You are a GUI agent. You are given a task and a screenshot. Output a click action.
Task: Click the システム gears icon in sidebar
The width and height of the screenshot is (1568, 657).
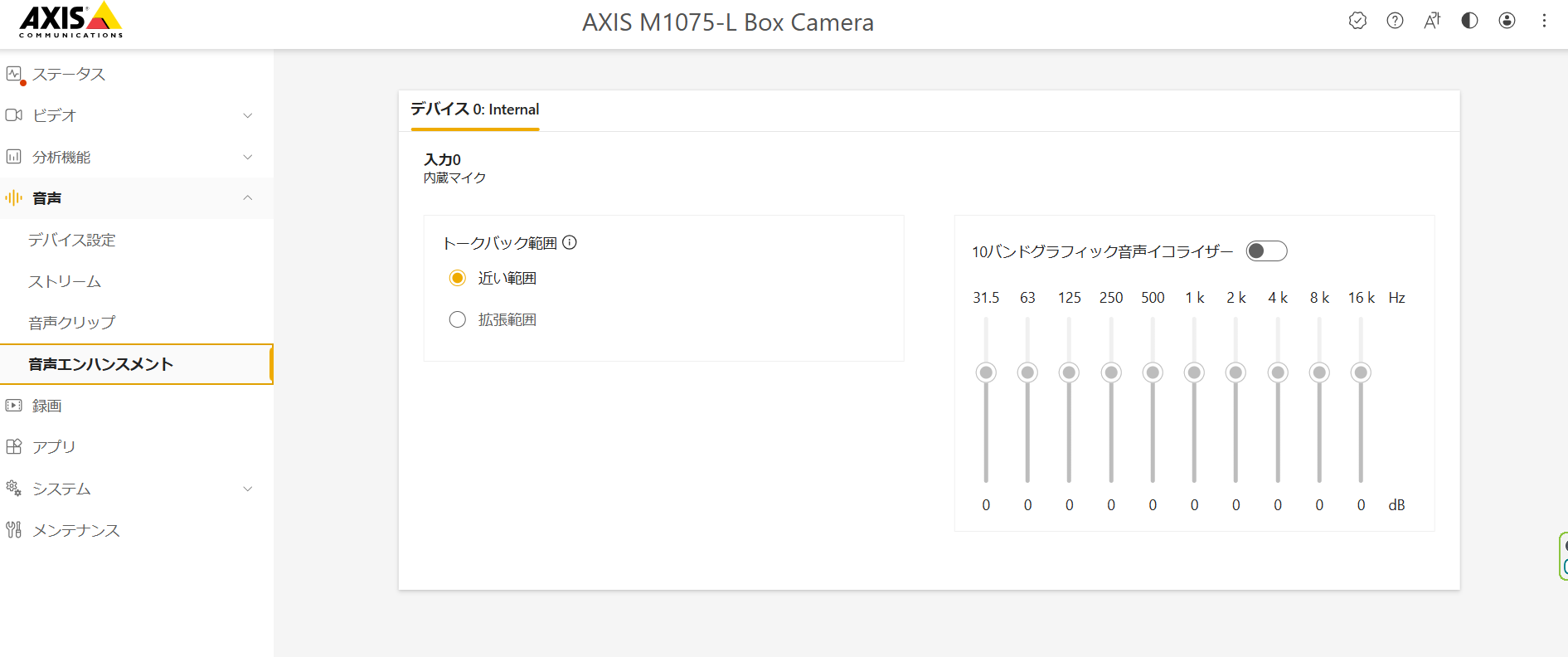(x=14, y=489)
